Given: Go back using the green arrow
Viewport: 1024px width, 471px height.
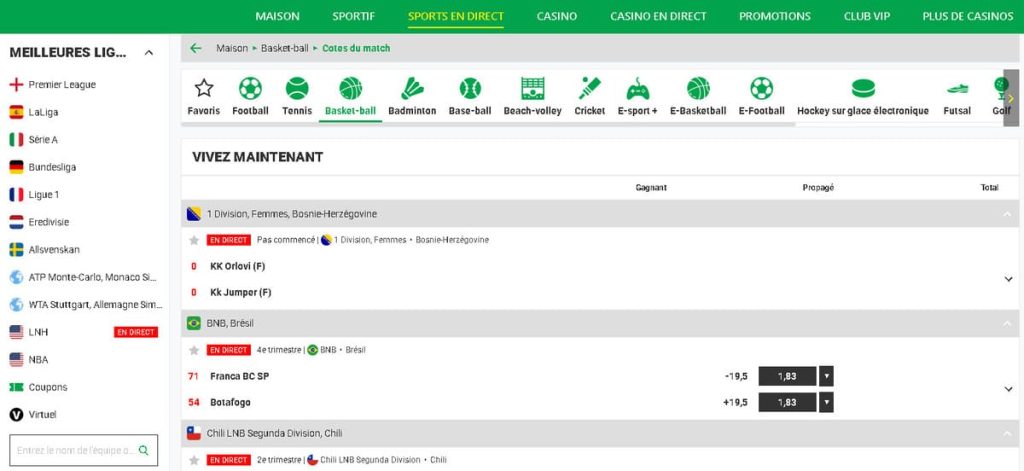Looking at the screenshot, I should click(196, 48).
